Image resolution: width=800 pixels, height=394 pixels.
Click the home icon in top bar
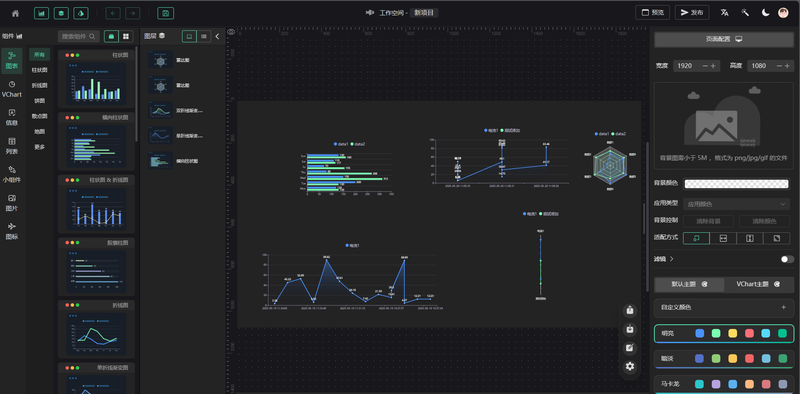pyautogui.click(x=15, y=13)
